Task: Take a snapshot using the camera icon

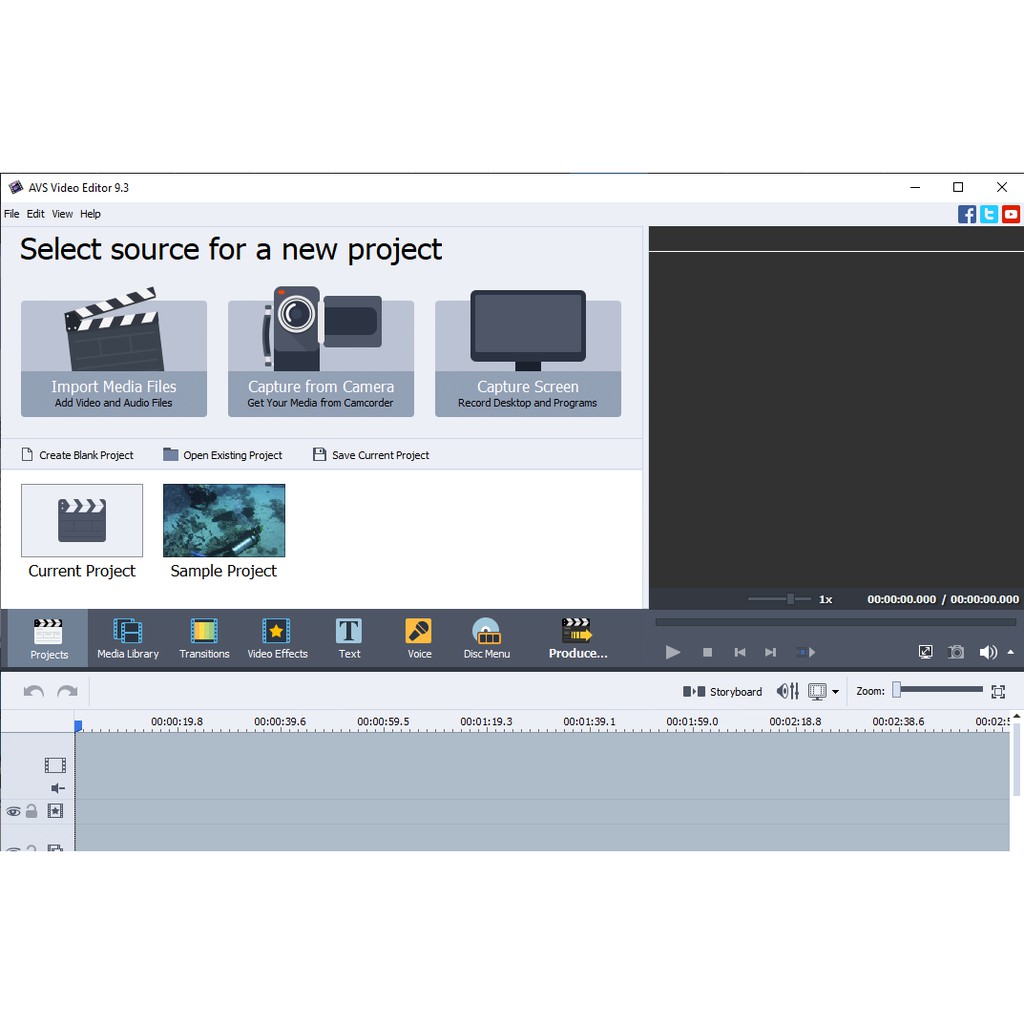Action: pyautogui.click(x=956, y=652)
